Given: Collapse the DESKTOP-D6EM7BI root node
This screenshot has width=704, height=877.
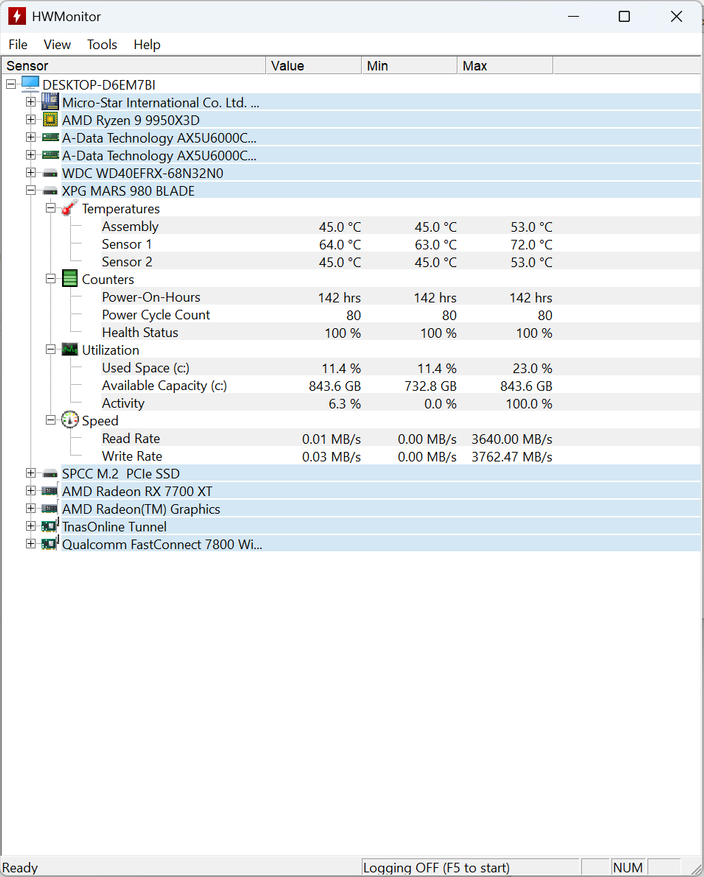Looking at the screenshot, I should coord(11,84).
